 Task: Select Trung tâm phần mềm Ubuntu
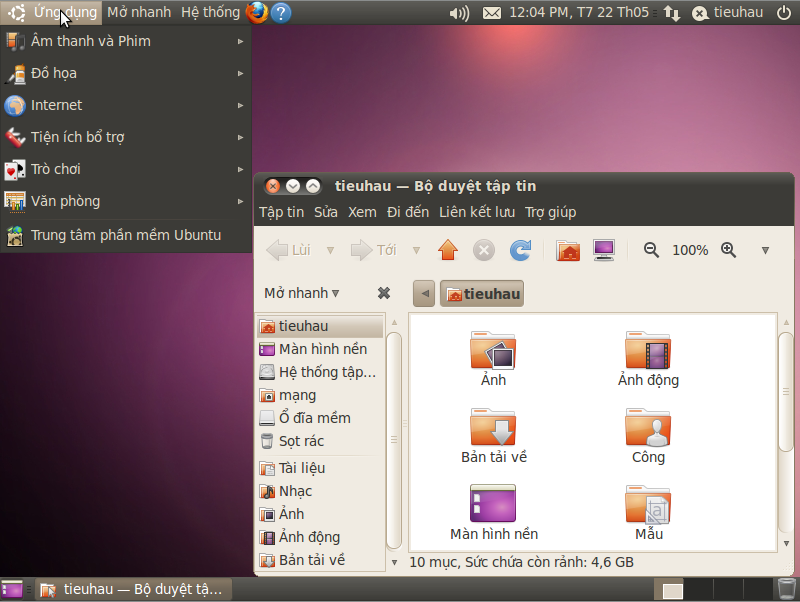coord(125,235)
